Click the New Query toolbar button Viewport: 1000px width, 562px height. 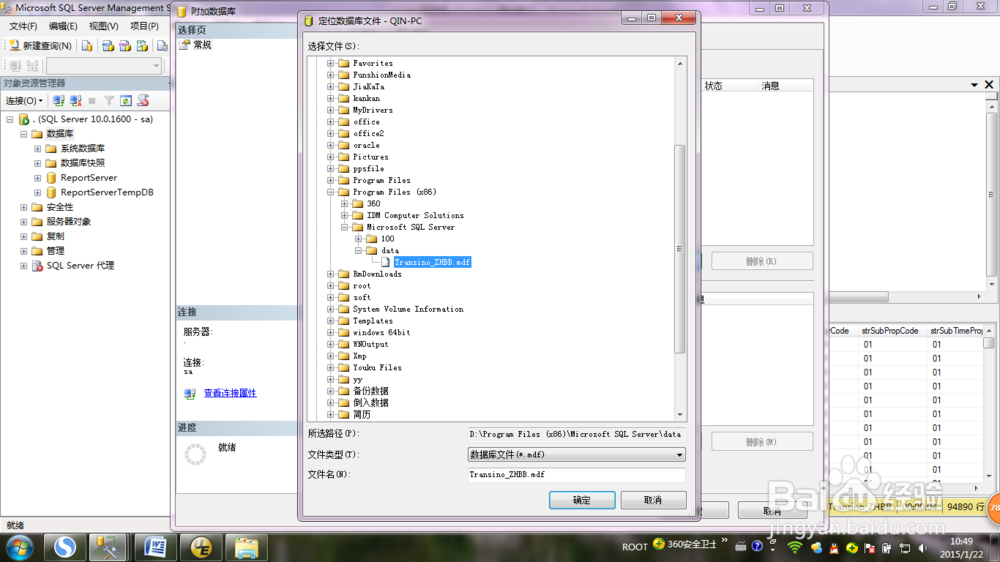coord(40,46)
